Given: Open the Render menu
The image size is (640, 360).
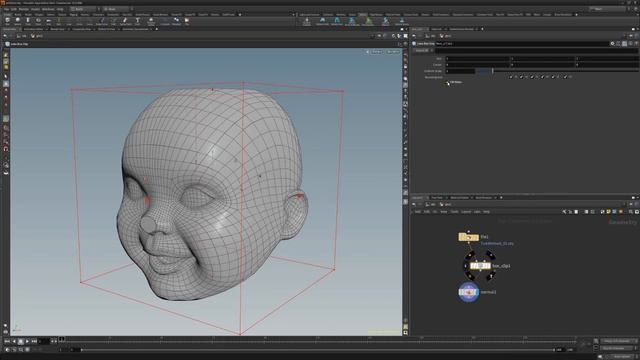Looking at the screenshot, I should 24,9.
